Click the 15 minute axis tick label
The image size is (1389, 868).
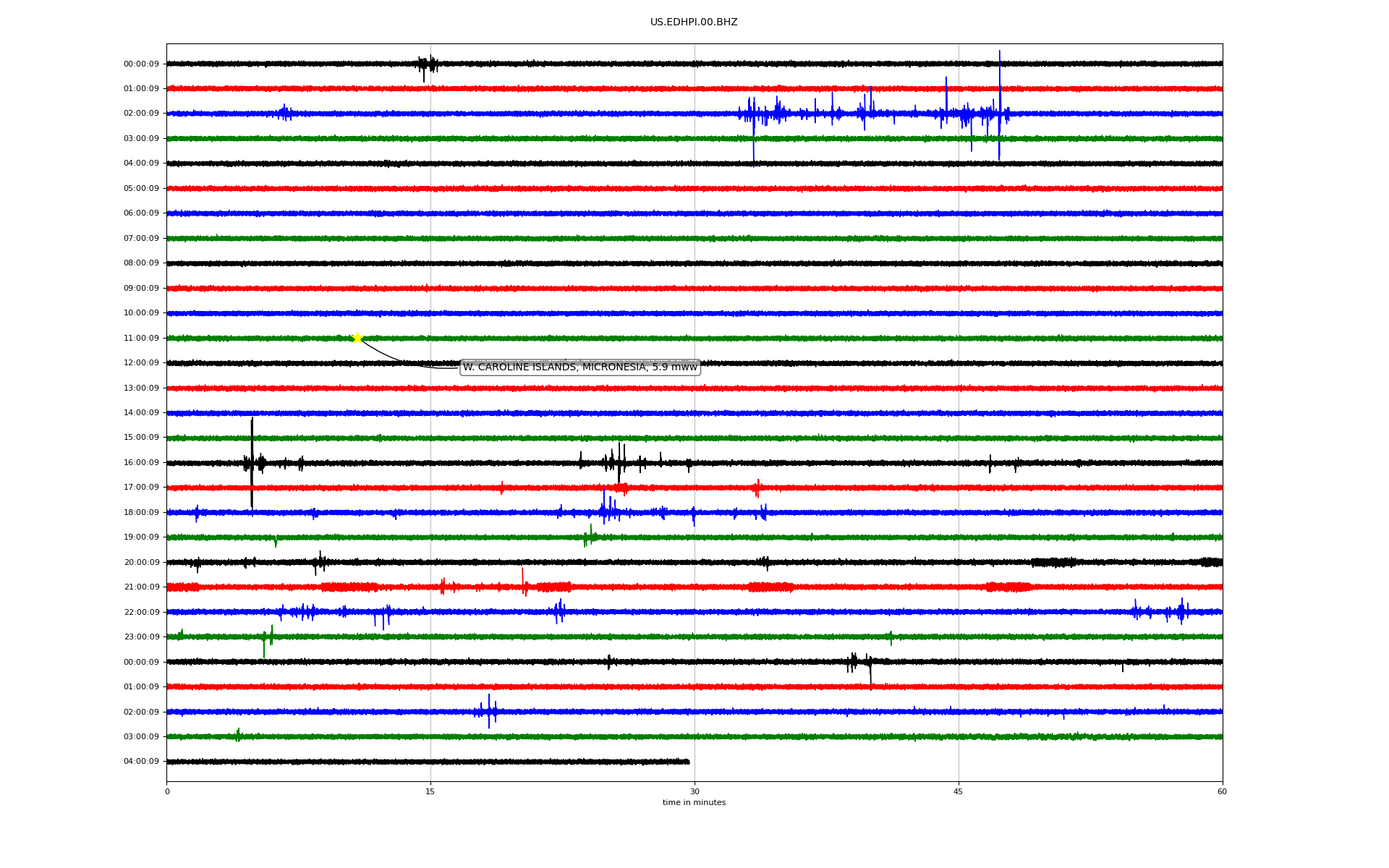(430, 792)
